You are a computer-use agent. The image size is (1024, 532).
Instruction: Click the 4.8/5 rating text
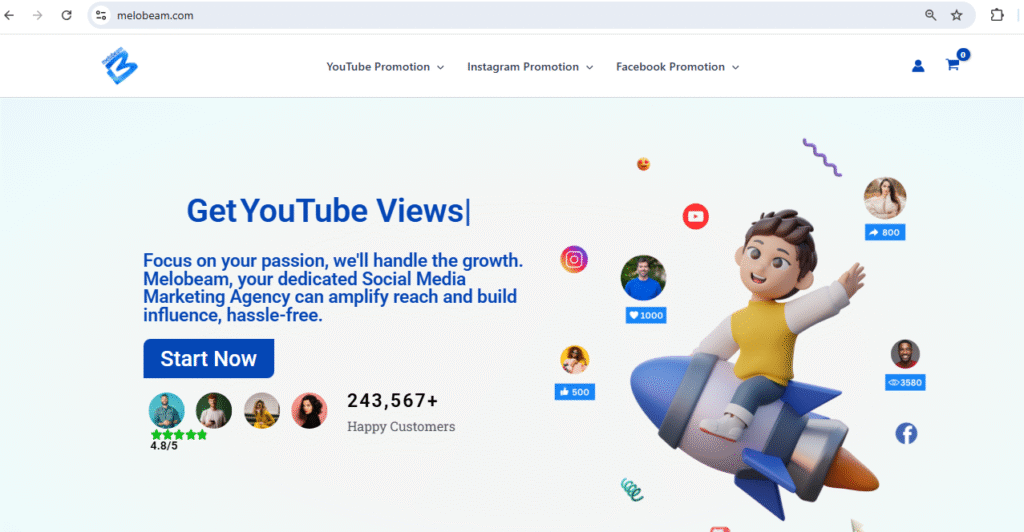(164, 446)
